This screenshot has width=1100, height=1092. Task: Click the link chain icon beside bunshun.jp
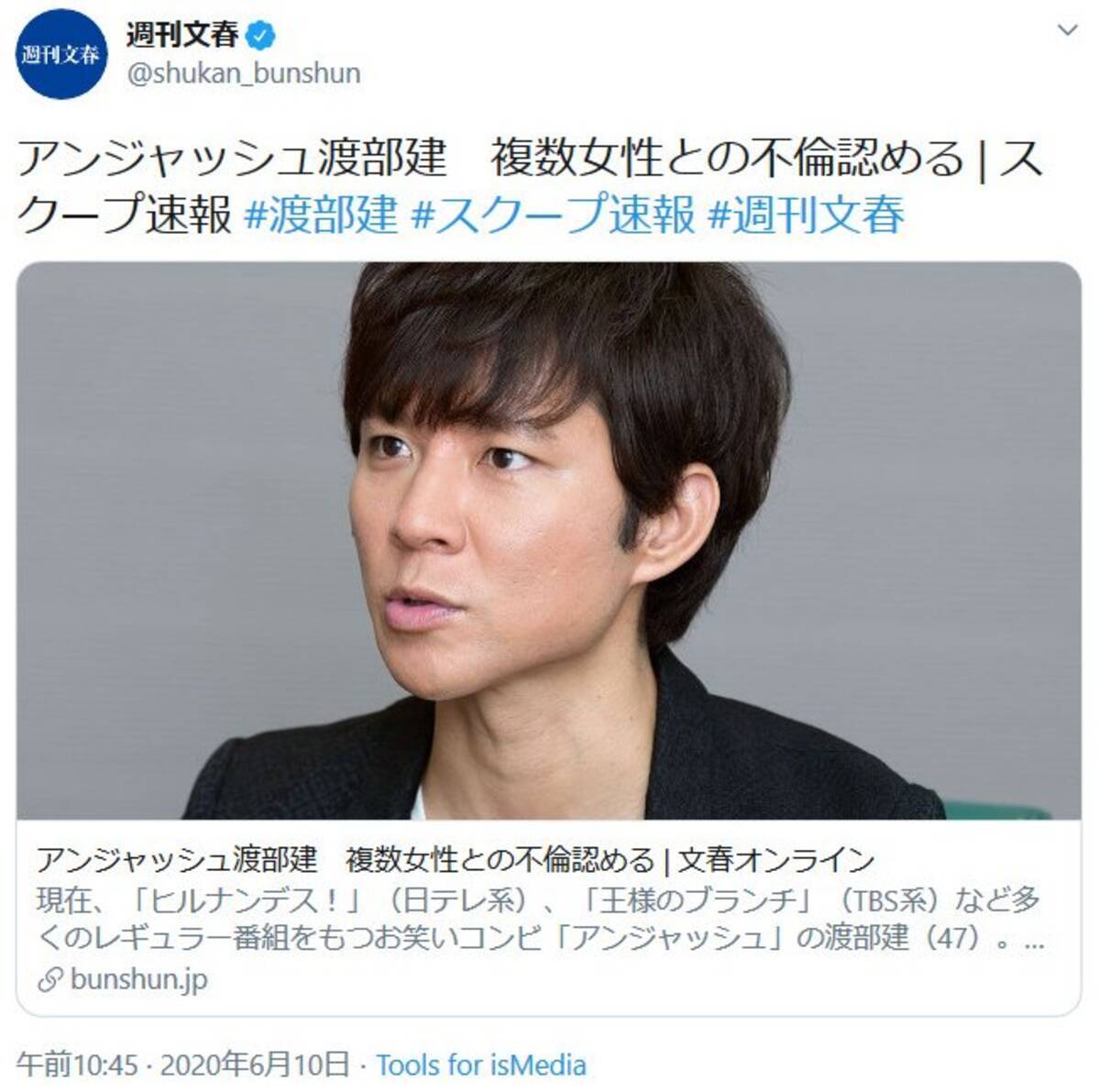[49, 980]
